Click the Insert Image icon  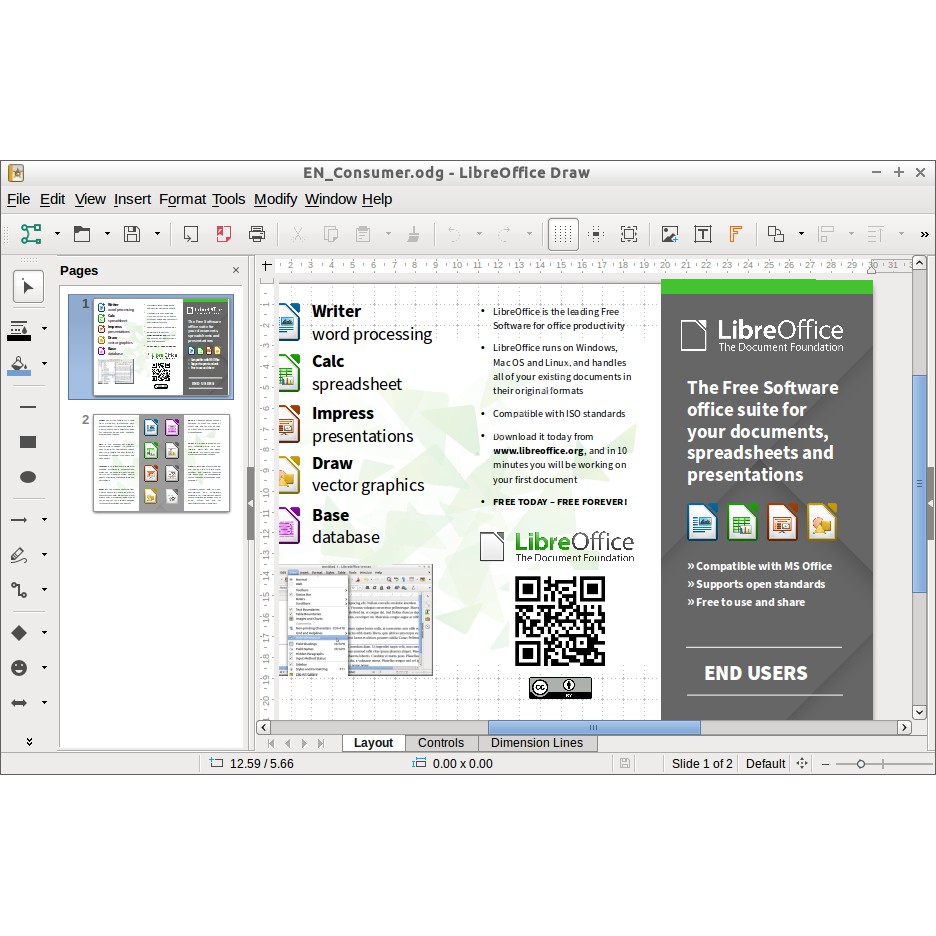[x=669, y=234]
